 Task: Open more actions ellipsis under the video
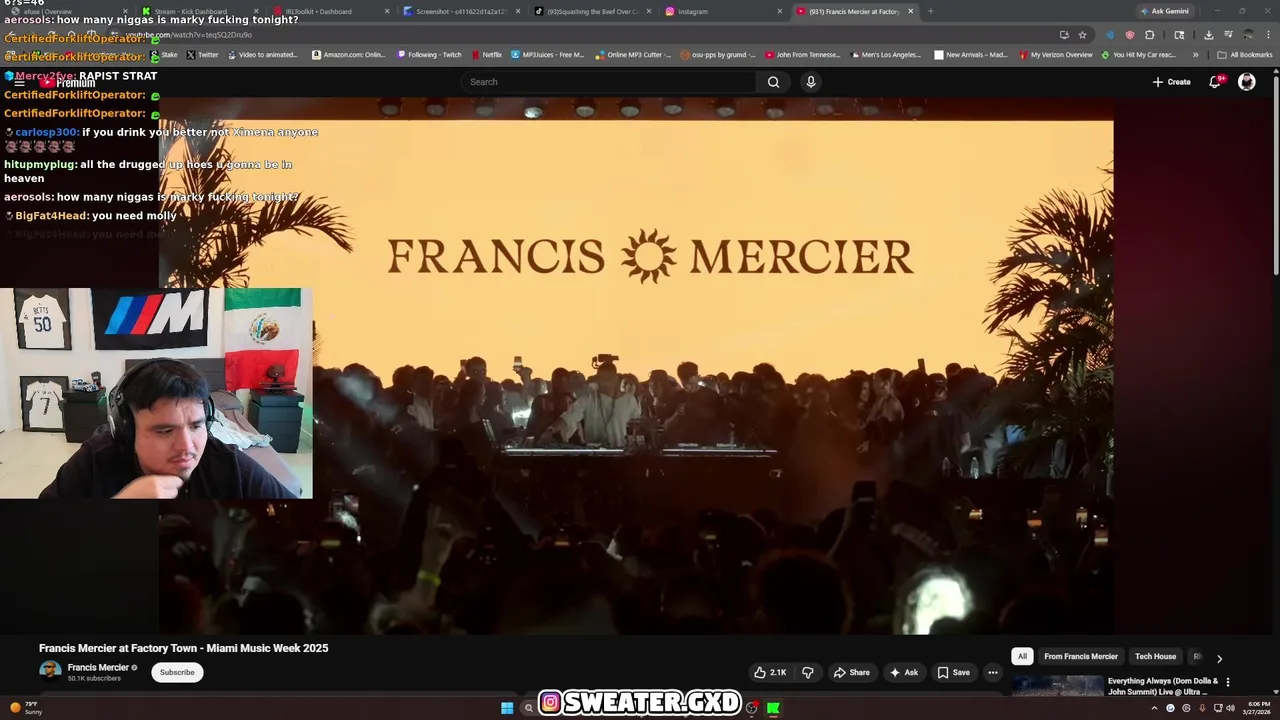click(993, 672)
